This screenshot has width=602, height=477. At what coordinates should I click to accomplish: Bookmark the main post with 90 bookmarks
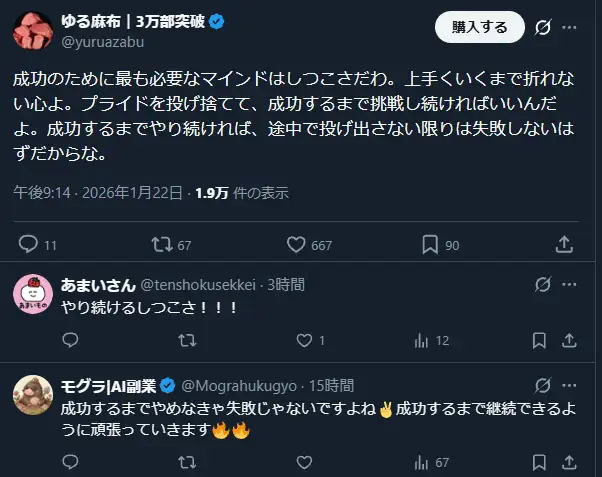click(x=429, y=244)
